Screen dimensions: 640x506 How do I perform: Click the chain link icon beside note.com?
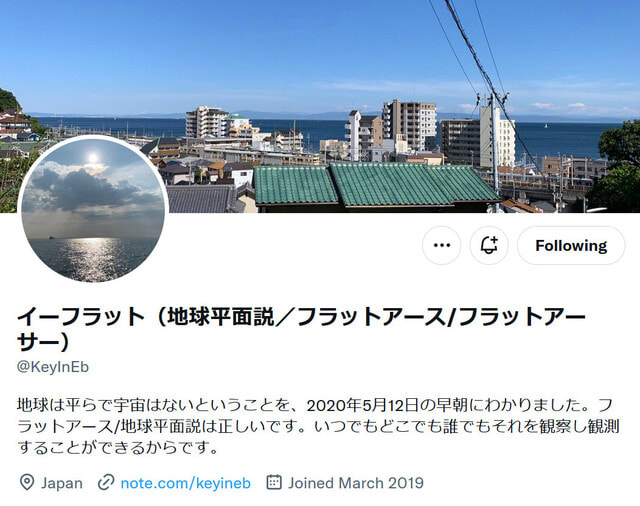coord(106,483)
